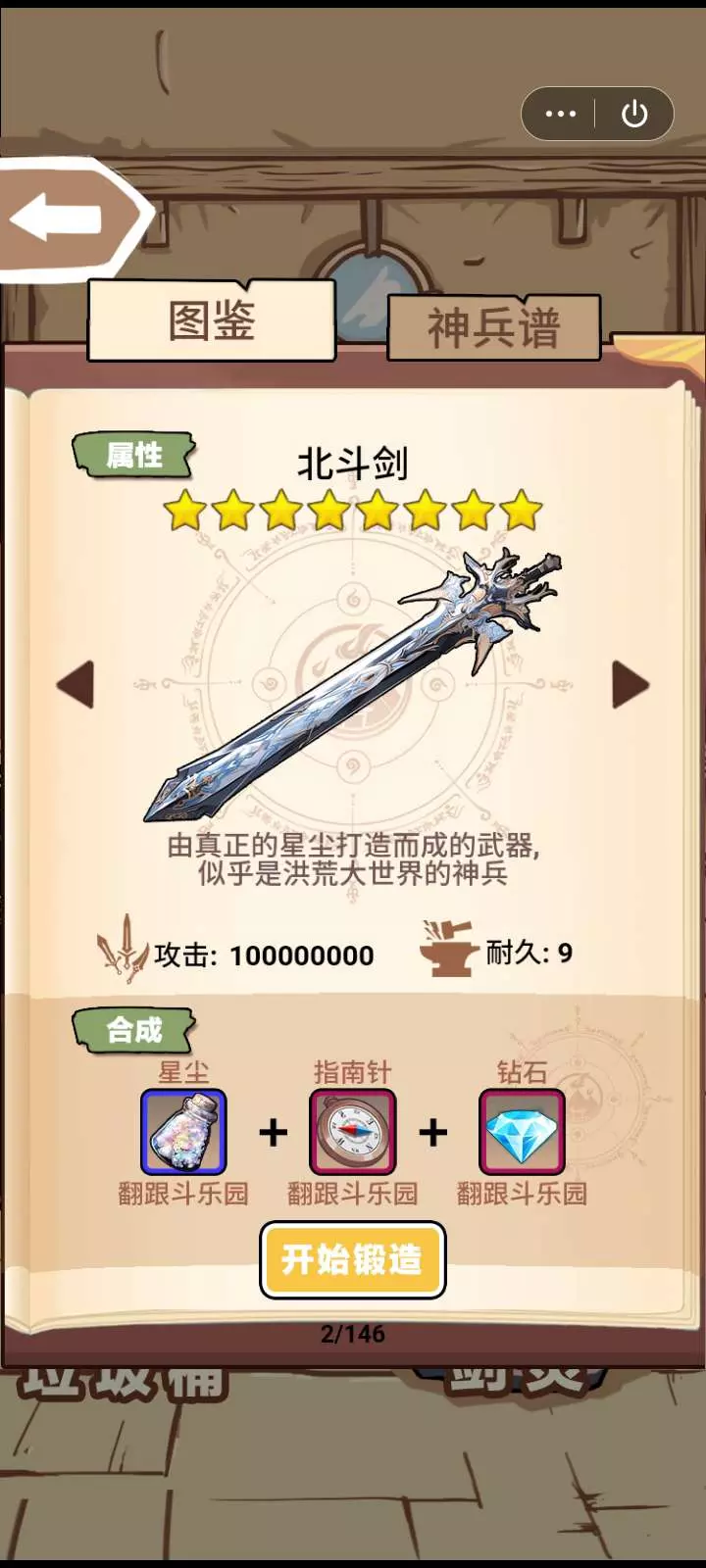
Task: Tap the 合成 synthesis label
Action: click(x=133, y=1030)
